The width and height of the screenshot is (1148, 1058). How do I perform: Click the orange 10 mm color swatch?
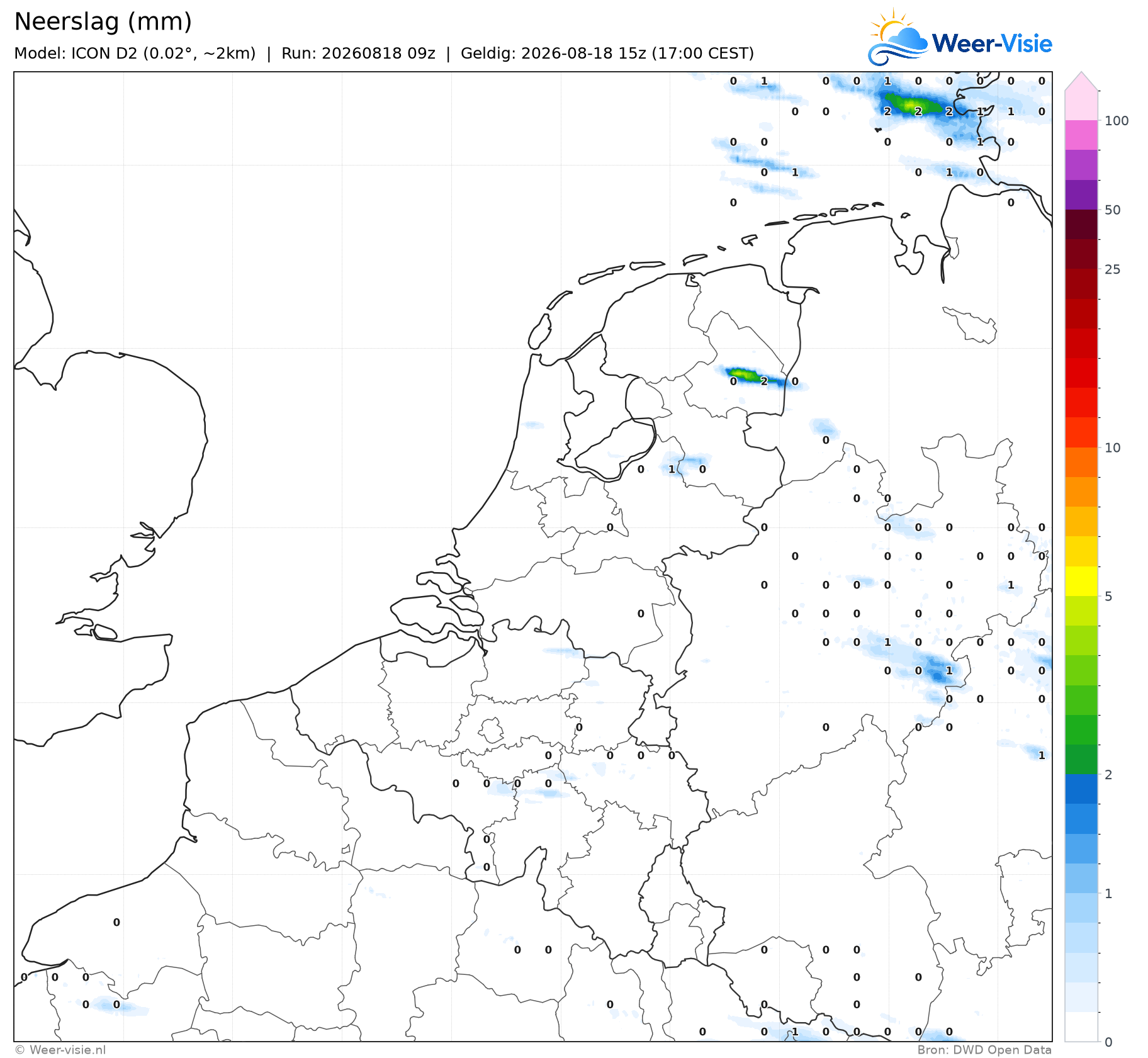[1081, 462]
